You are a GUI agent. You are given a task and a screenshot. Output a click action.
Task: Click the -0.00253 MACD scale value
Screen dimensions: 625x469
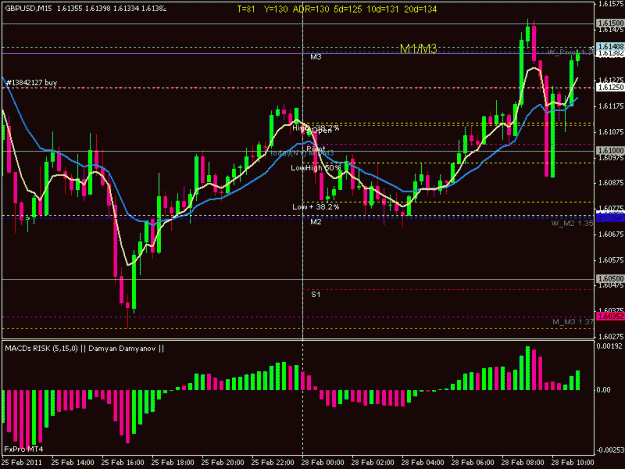(610, 450)
